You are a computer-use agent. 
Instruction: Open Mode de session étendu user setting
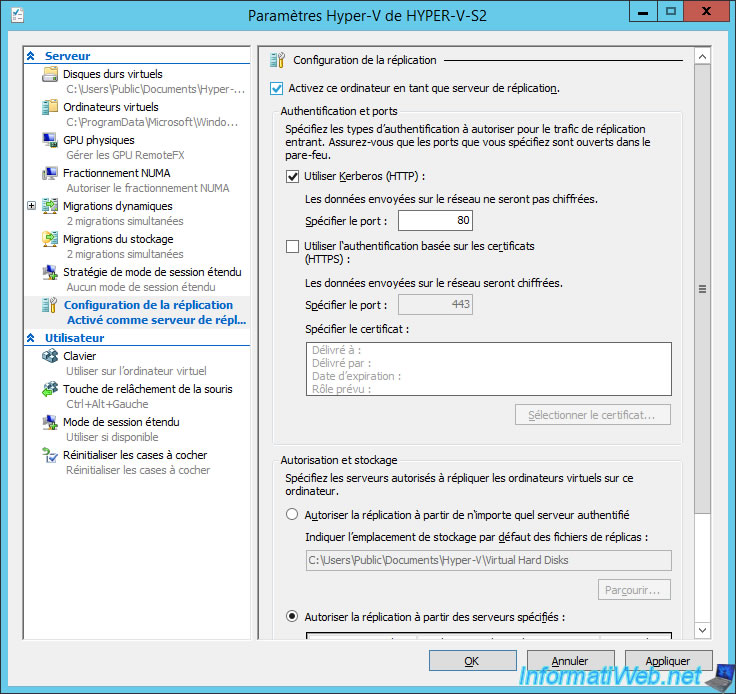point(121,422)
